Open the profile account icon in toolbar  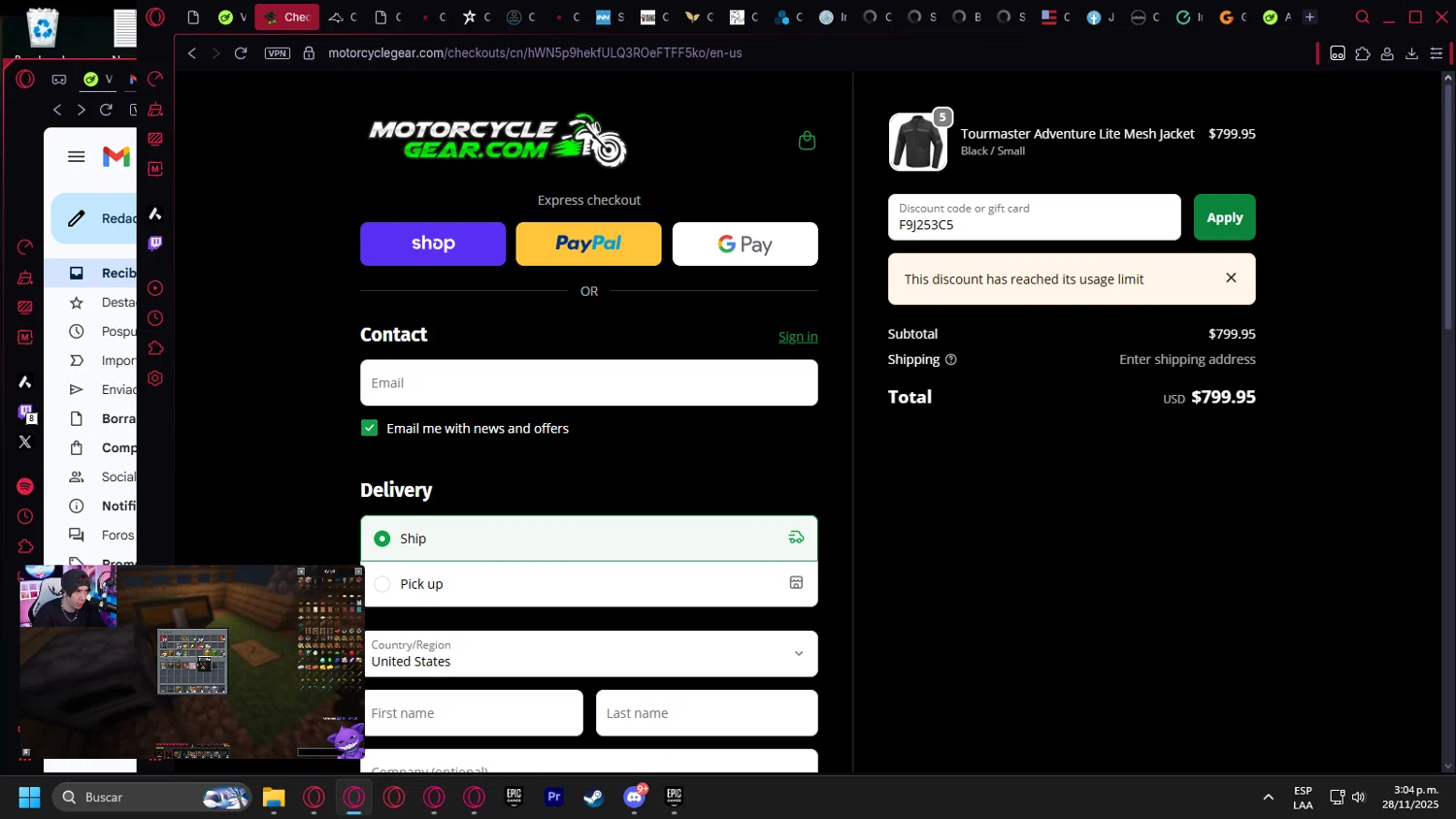click(x=1387, y=53)
